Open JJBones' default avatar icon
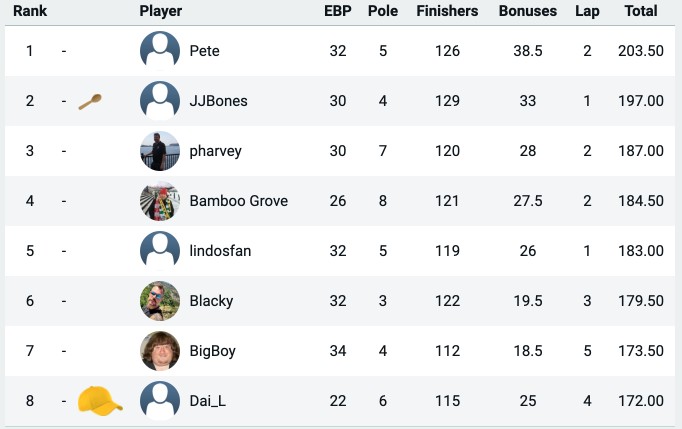The image size is (682, 429). pyautogui.click(x=160, y=101)
